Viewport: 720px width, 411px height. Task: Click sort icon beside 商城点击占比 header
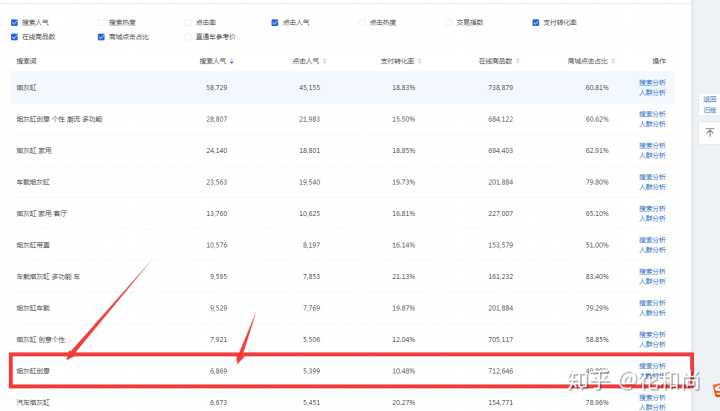click(609, 61)
